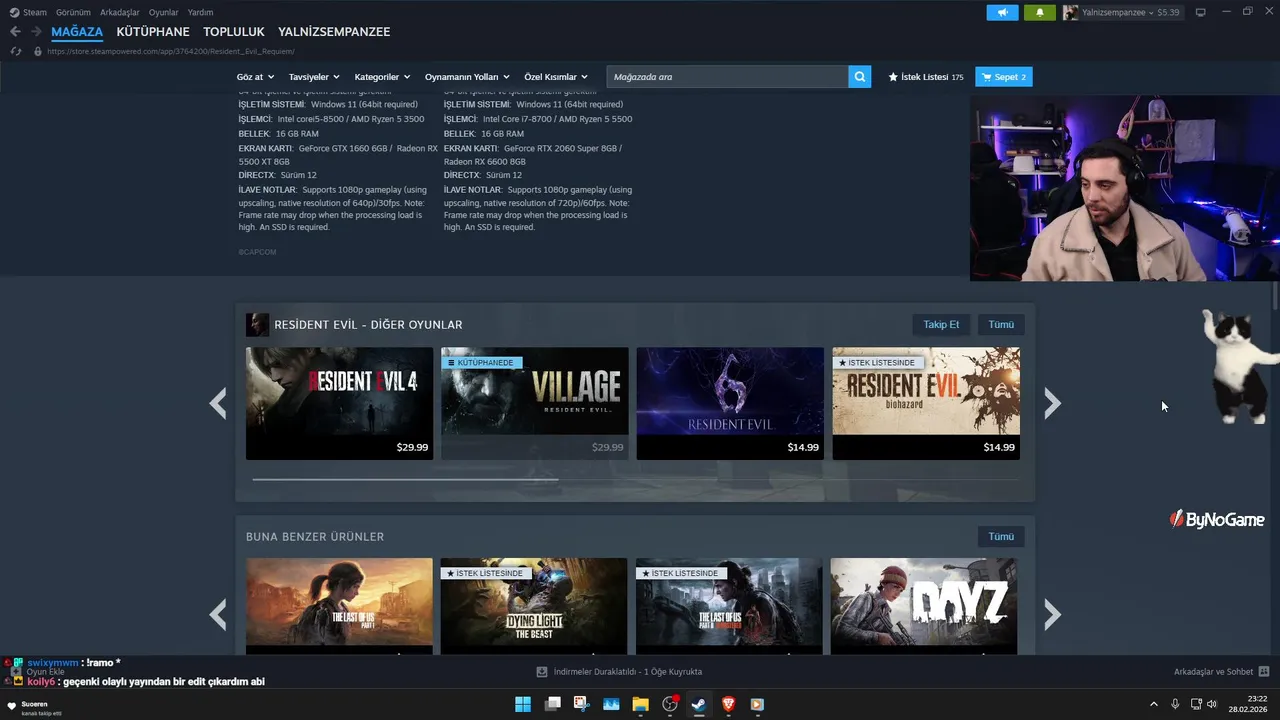
Task: Open İstek Listesi wishlist link
Action: (926, 77)
